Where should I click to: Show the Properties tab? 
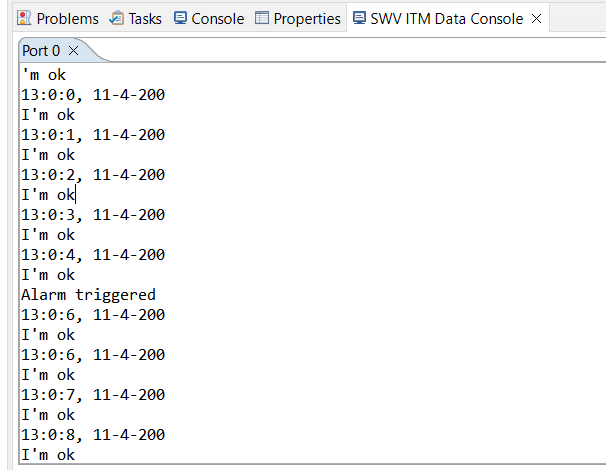pyautogui.click(x=306, y=18)
